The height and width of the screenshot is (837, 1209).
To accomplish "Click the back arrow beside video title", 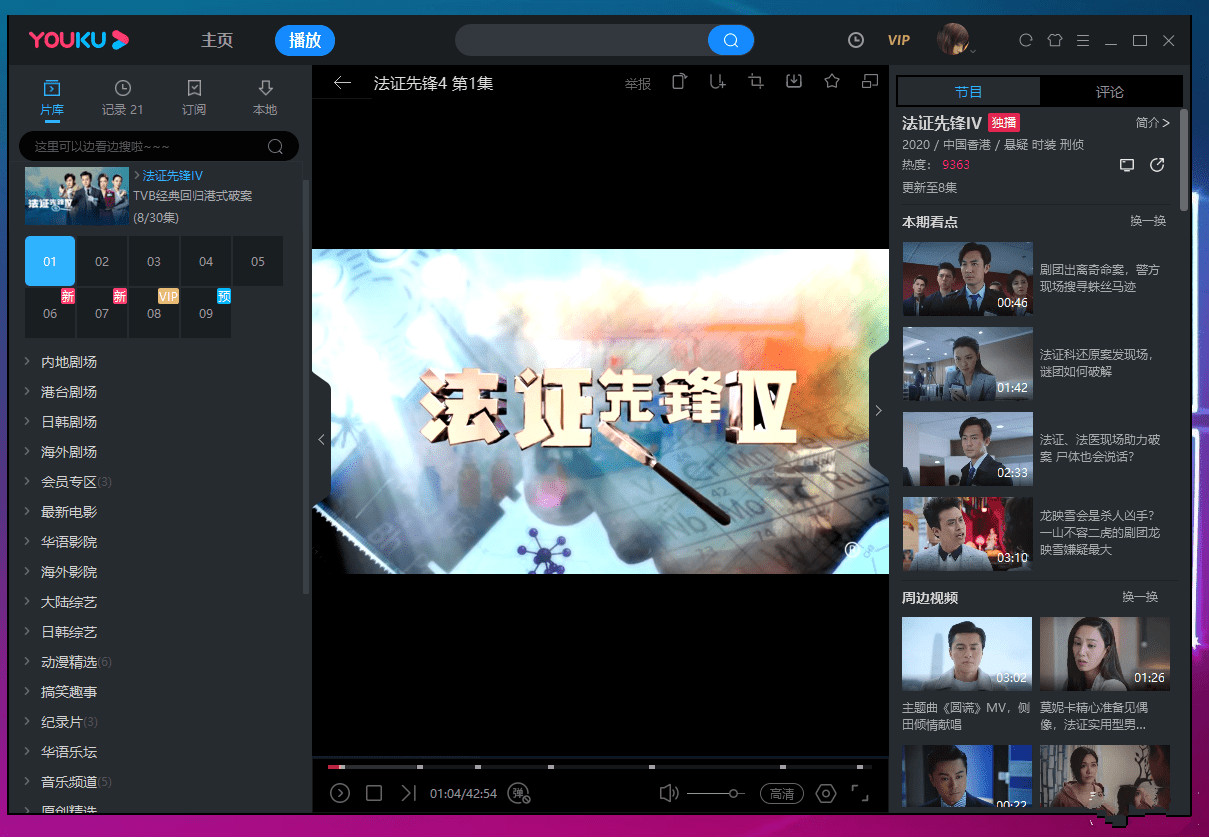I will point(343,83).
